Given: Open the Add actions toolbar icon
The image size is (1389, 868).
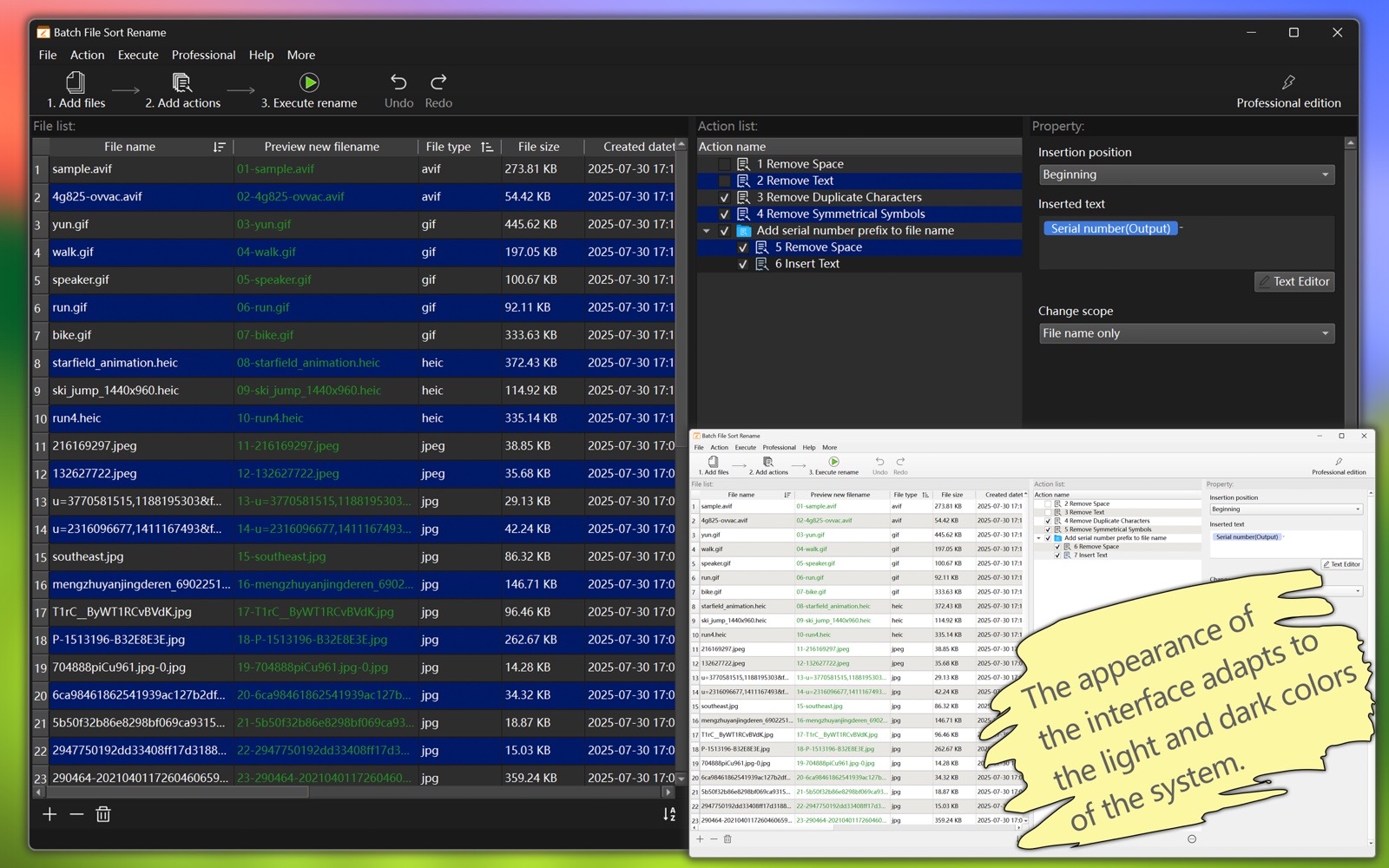Looking at the screenshot, I should click(182, 82).
